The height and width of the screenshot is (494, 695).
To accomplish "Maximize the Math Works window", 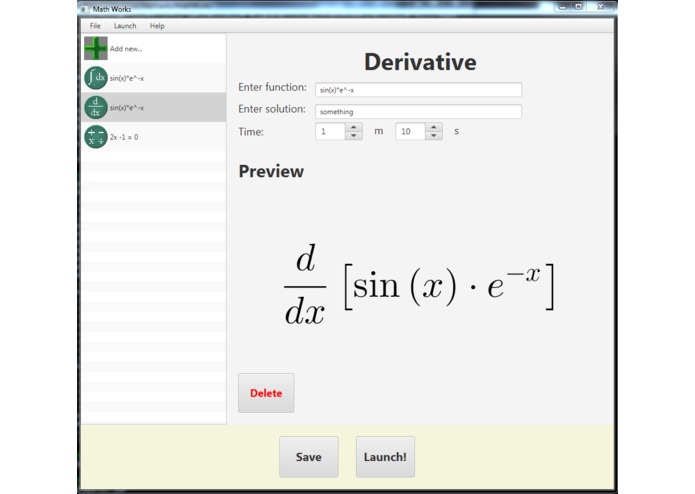I will [x=578, y=7].
